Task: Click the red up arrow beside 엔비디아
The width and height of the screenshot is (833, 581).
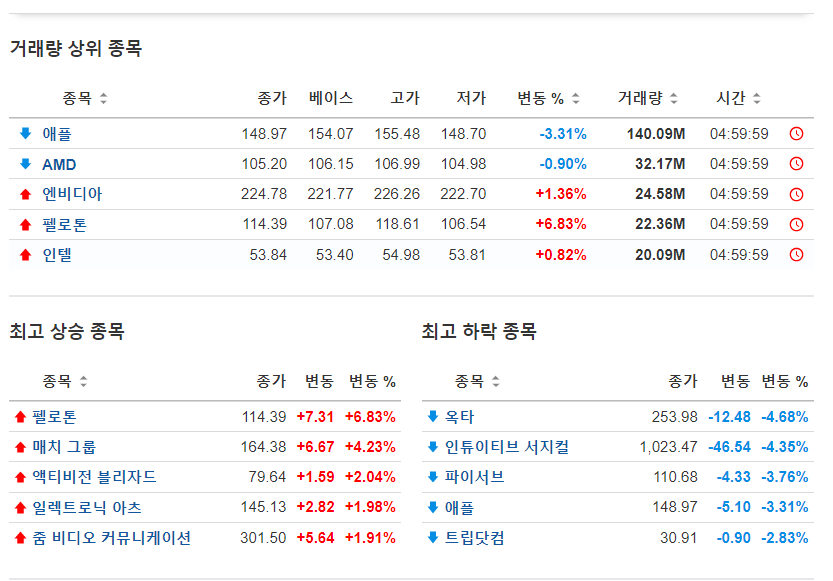Action: pyautogui.click(x=26, y=194)
